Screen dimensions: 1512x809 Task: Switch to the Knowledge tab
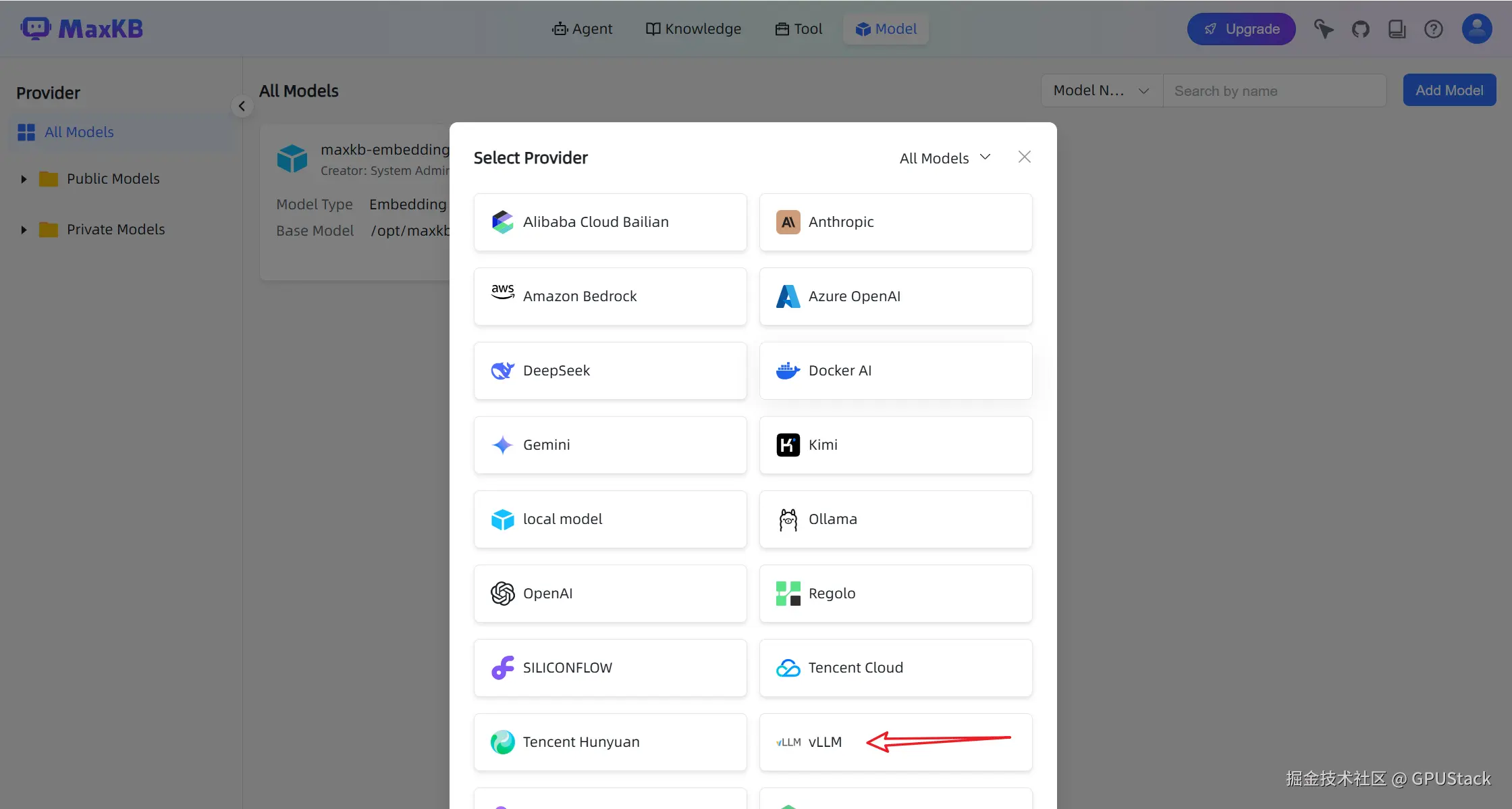pos(693,29)
